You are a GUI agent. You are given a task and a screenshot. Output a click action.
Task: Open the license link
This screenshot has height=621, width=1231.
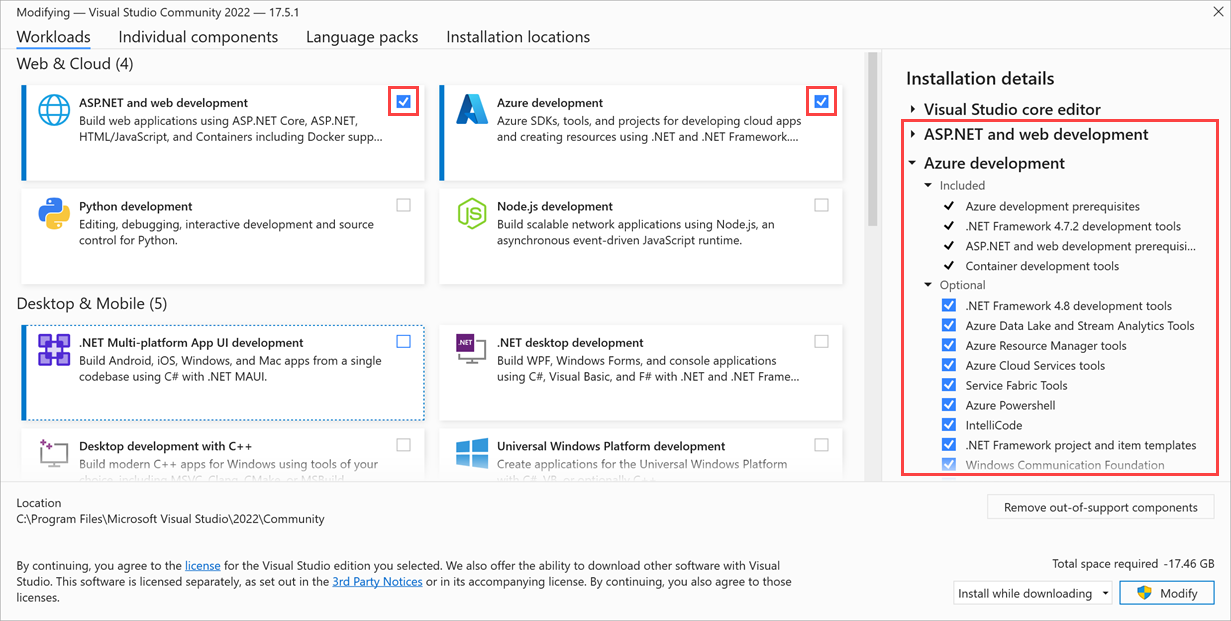[x=203, y=566]
